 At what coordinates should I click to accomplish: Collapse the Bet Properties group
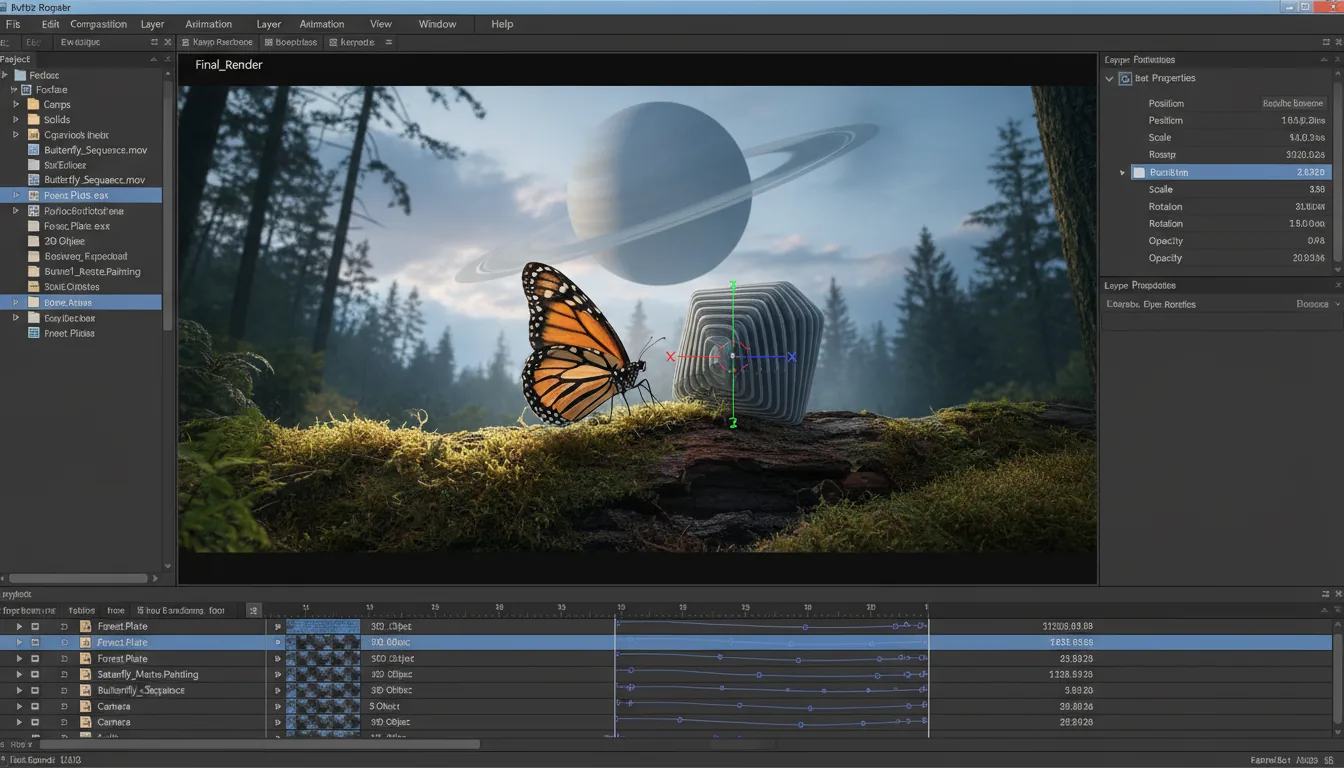[x=1110, y=78]
